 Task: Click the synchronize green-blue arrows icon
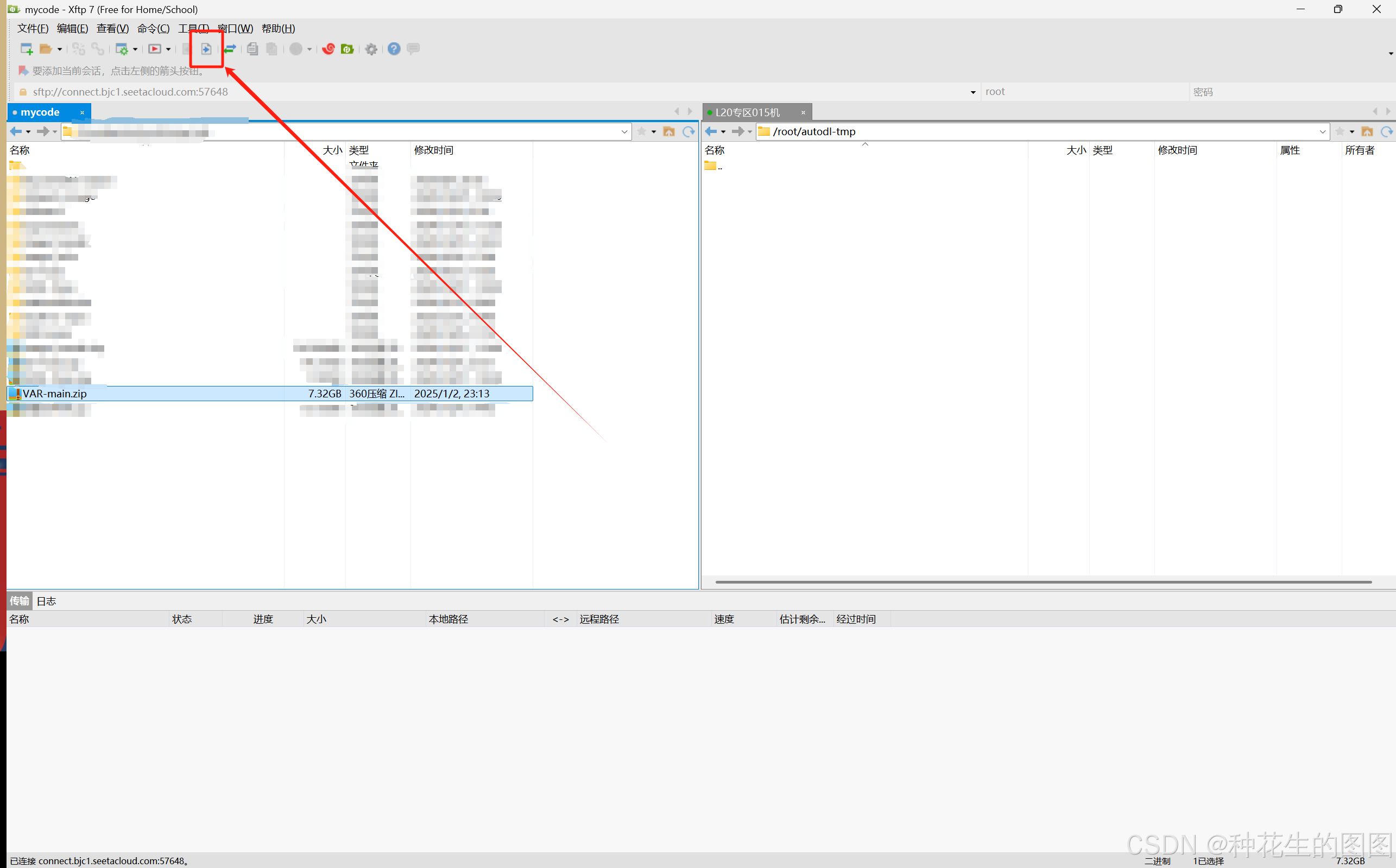click(x=230, y=49)
